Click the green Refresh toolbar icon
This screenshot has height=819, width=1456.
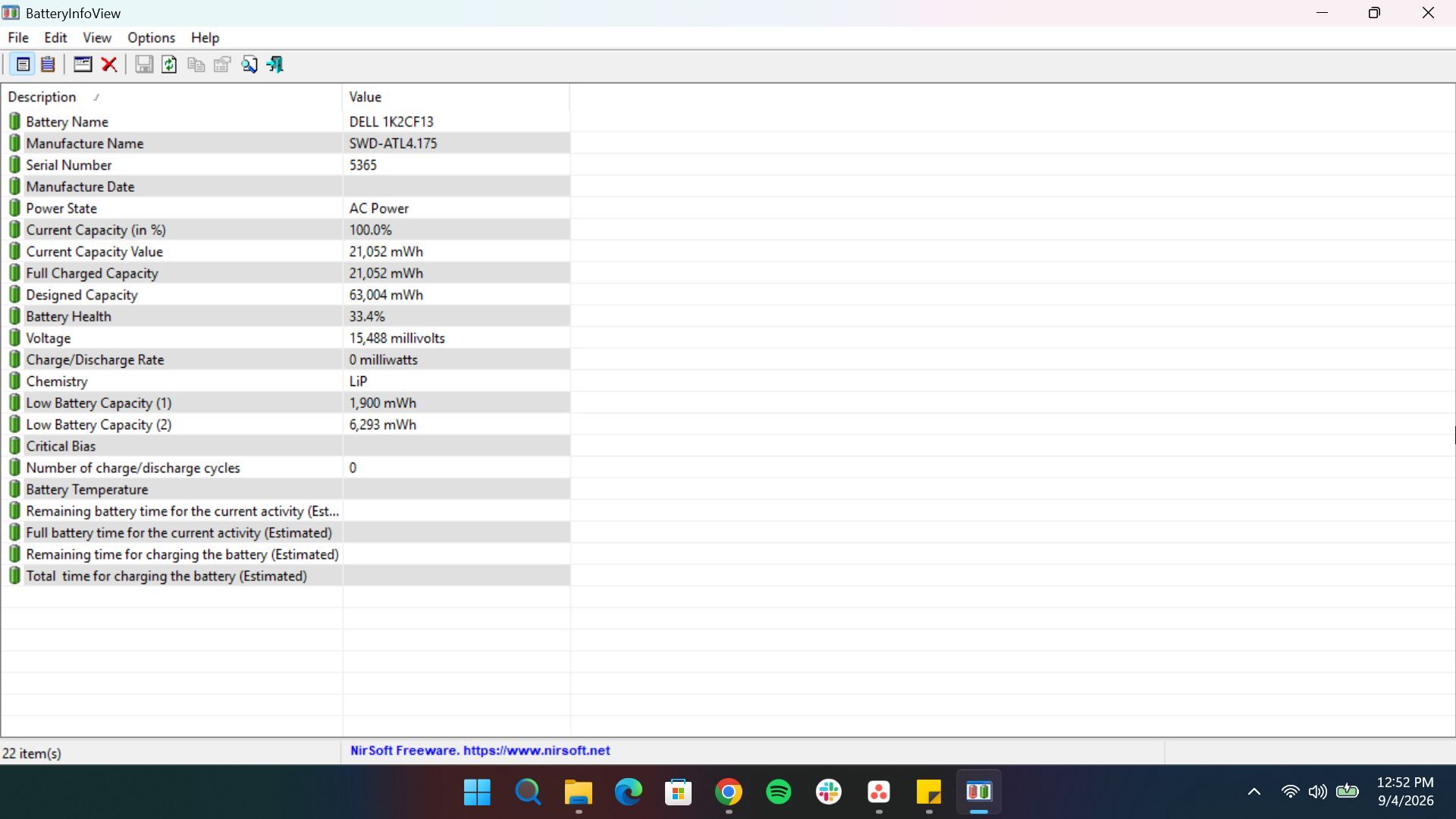pos(169,64)
